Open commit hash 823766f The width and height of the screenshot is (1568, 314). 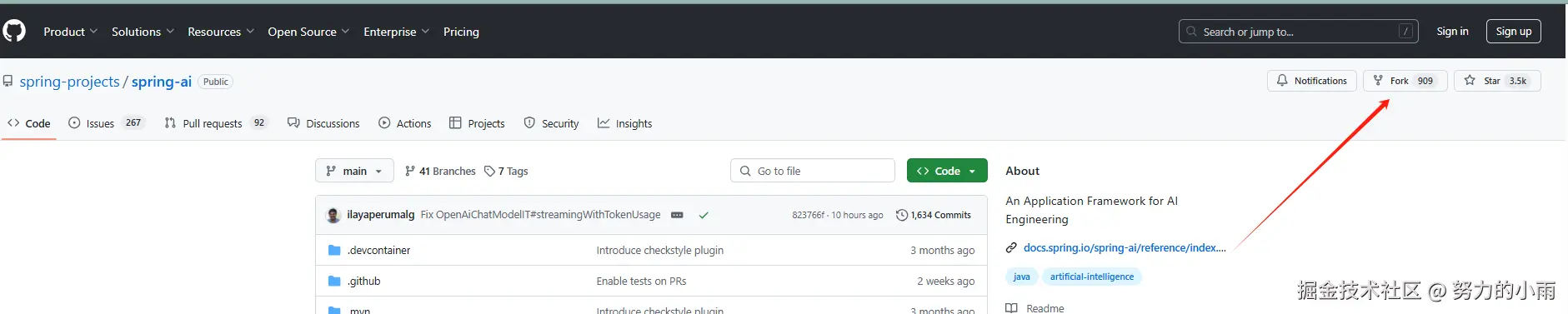809,215
